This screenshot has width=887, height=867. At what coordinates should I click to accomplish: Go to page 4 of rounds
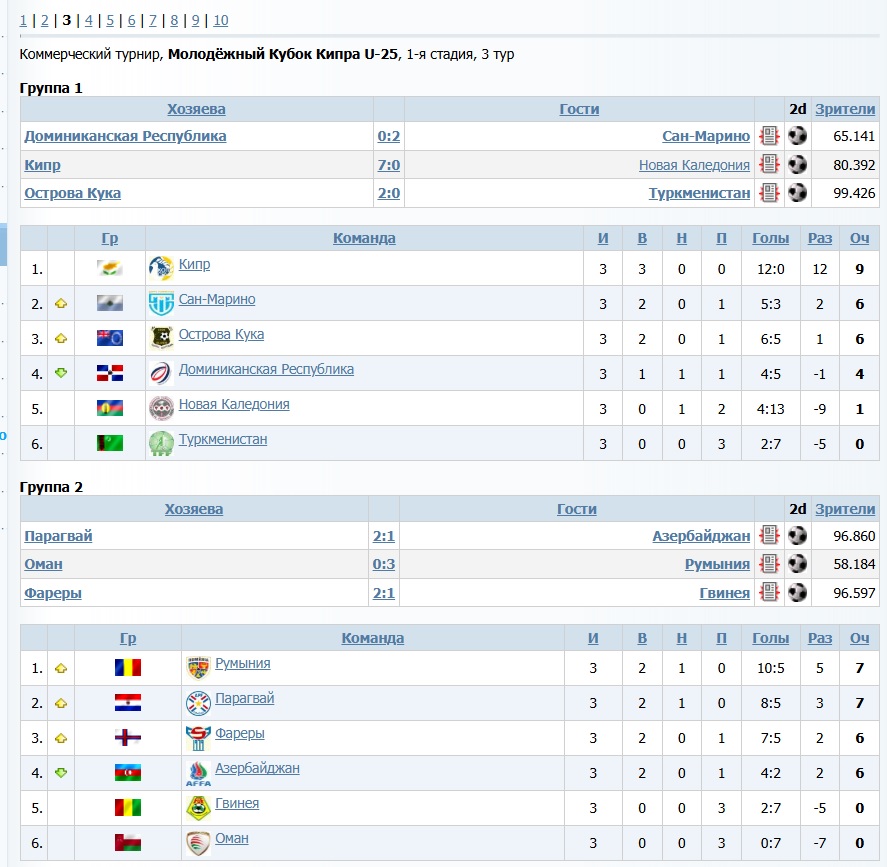89,20
